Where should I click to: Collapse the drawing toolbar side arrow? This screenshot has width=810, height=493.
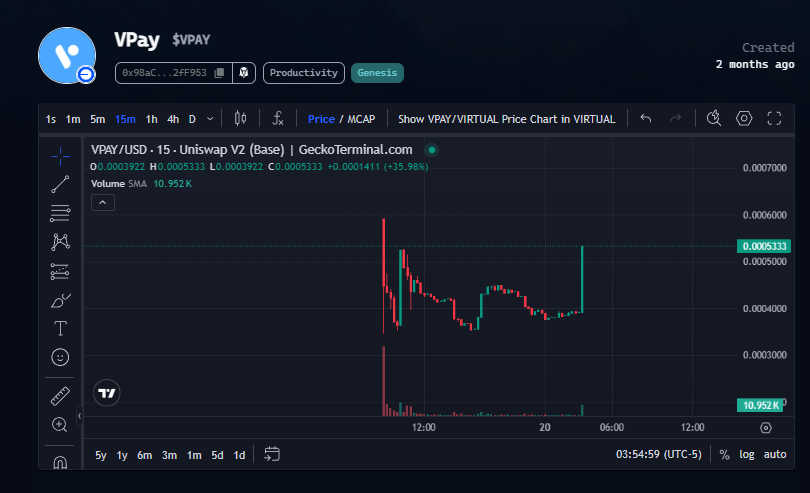79,415
